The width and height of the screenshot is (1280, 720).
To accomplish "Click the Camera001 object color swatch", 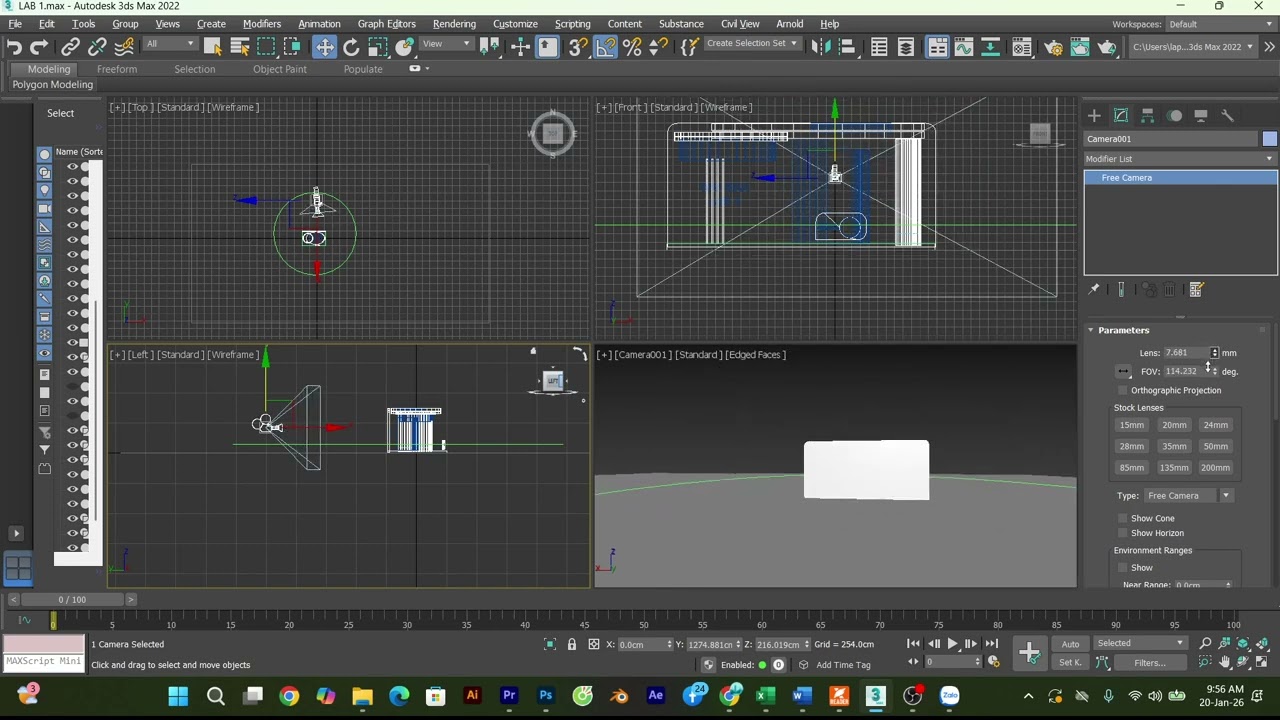I will pyautogui.click(x=1269, y=140).
